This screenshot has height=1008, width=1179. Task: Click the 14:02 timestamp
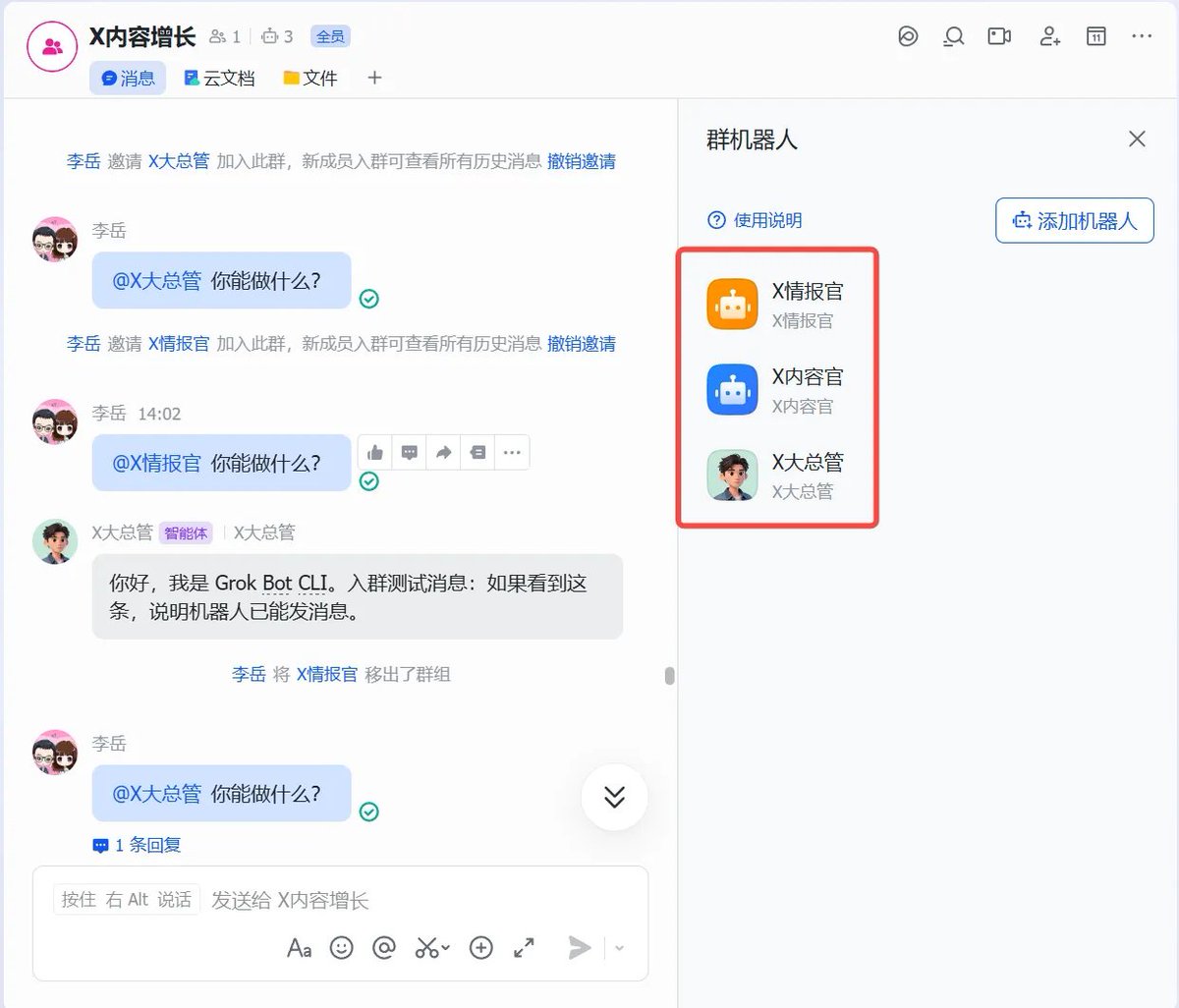[x=159, y=414]
